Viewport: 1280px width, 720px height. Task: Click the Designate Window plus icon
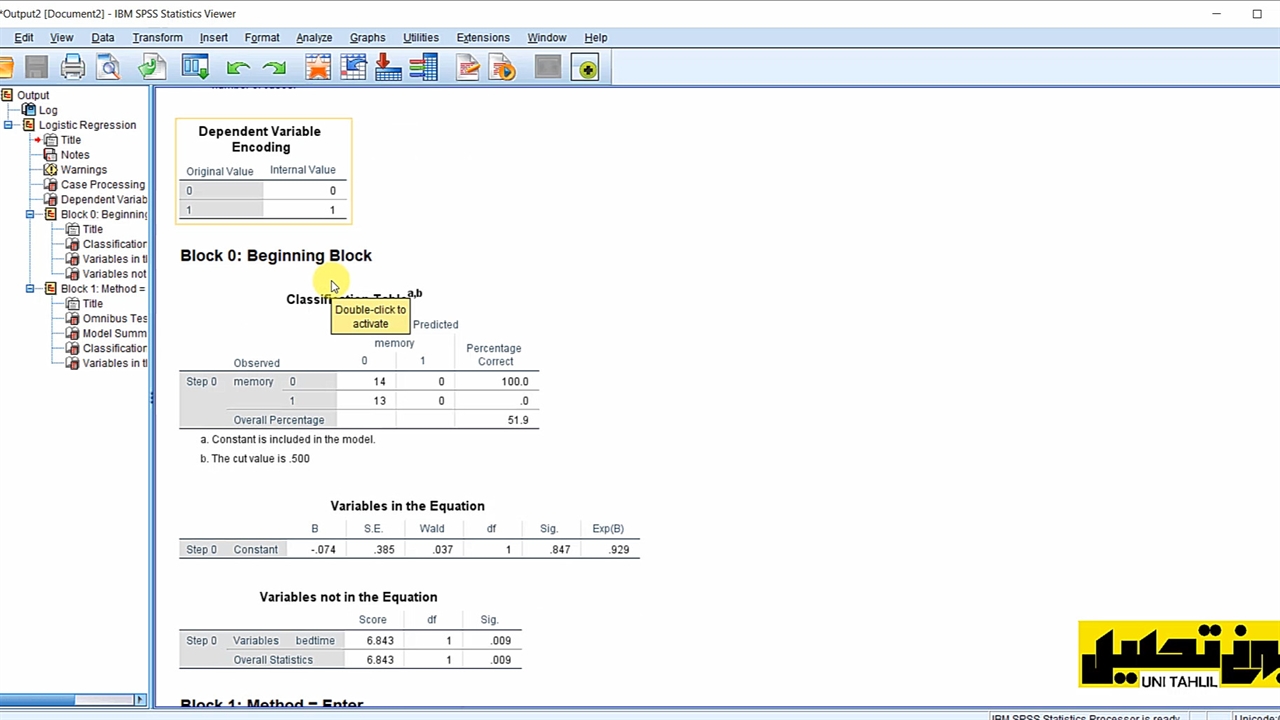586,68
